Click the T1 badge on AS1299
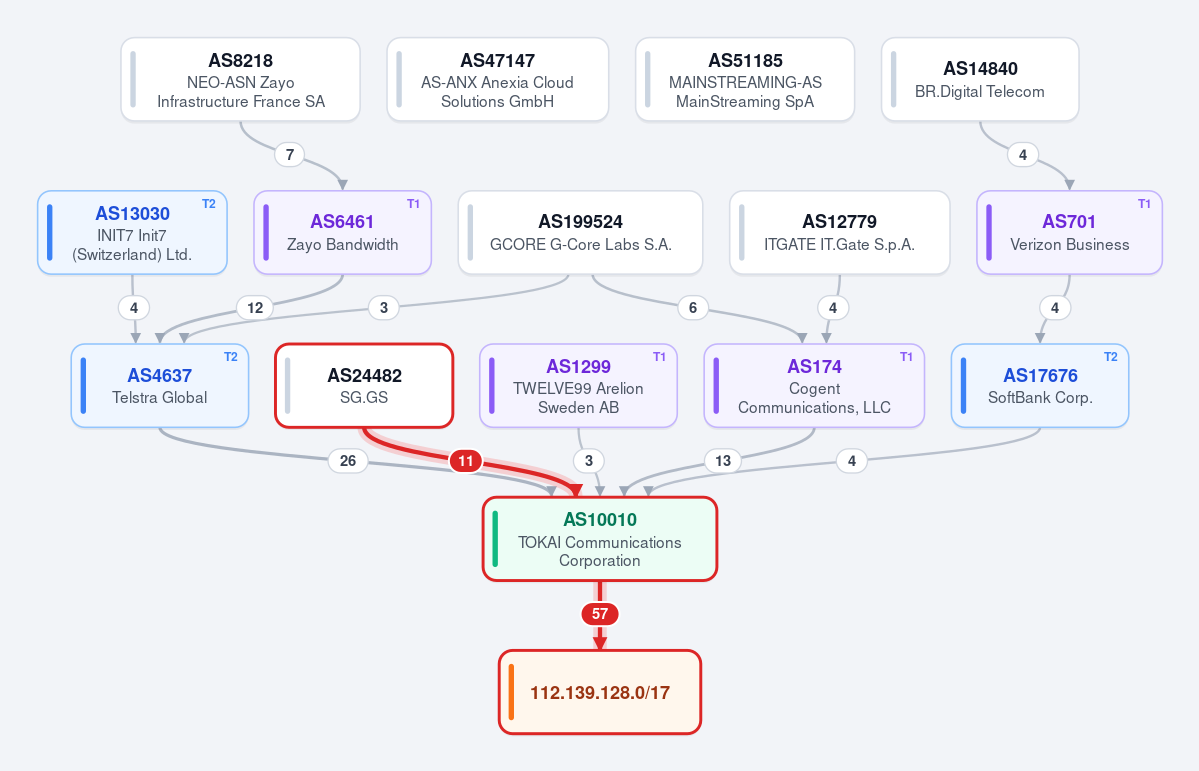Image resolution: width=1199 pixels, height=771 pixels. coord(659,356)
